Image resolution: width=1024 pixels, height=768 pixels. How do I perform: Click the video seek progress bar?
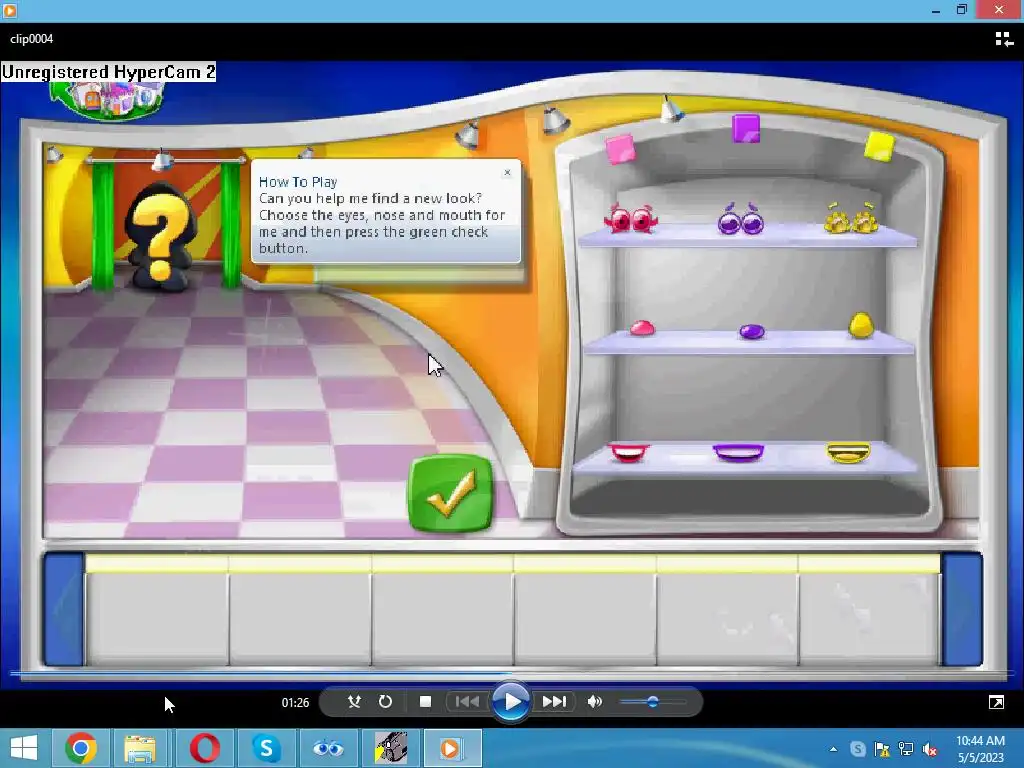(512, 673)
